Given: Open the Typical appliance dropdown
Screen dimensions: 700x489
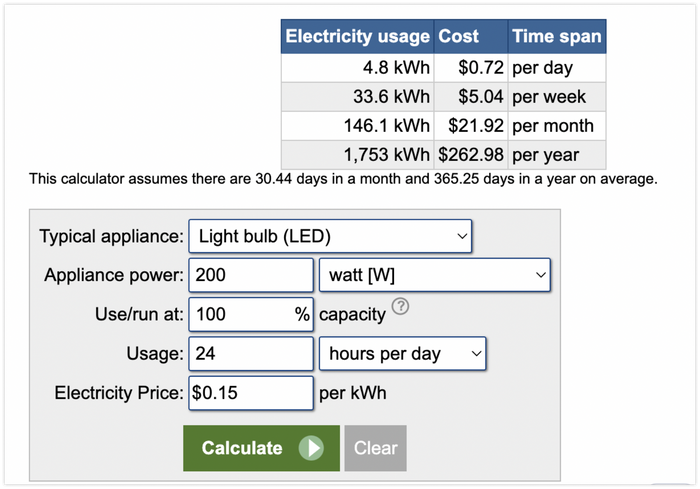Looking at the screenshot, I should [330, 236].
